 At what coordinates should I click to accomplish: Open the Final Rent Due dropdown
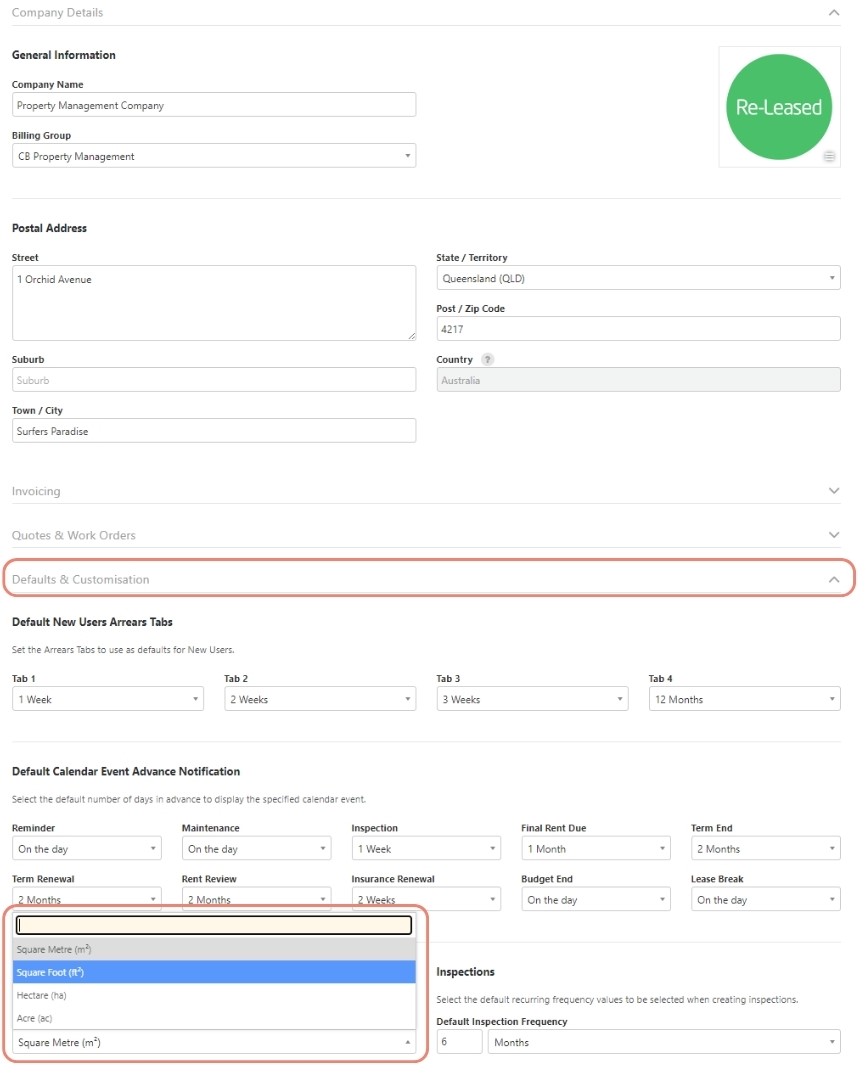596,849
